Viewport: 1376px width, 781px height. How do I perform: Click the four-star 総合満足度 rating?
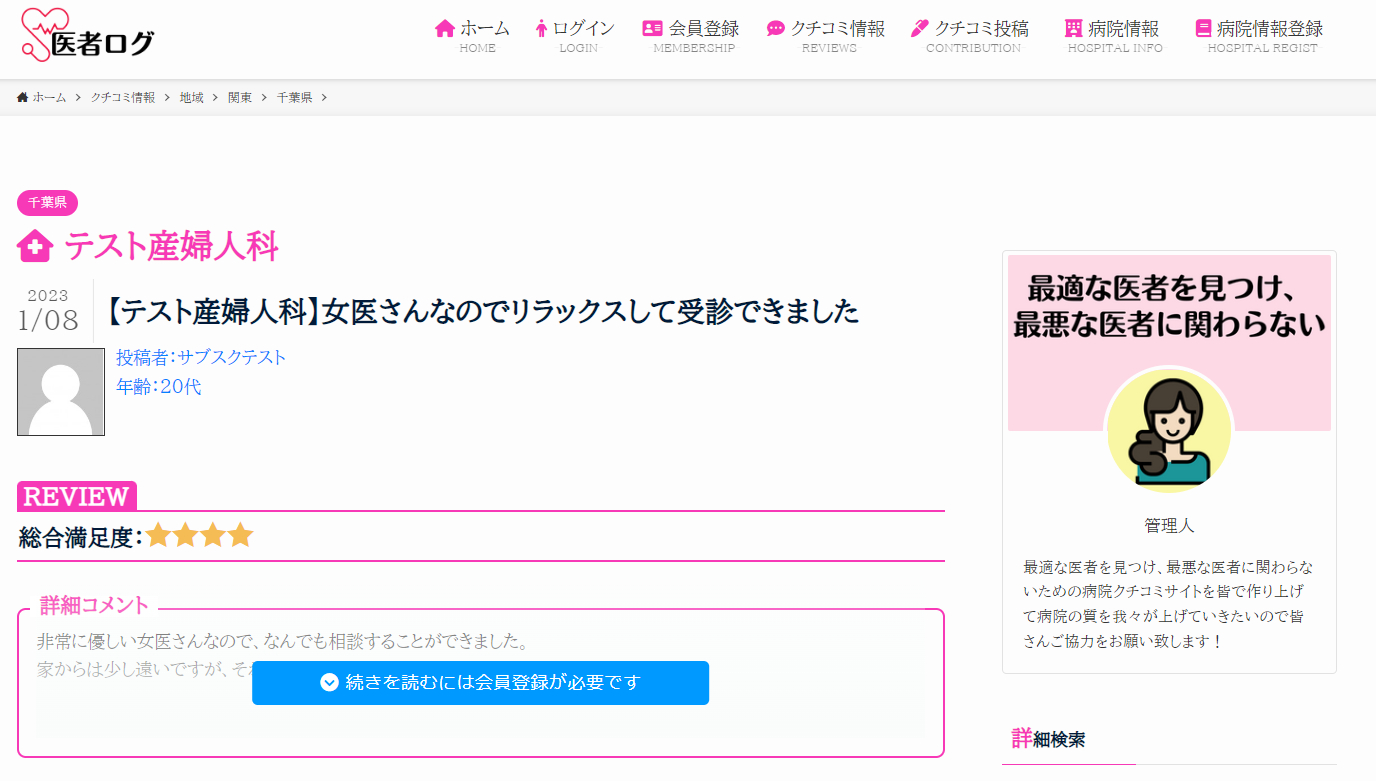pos(199,536)
